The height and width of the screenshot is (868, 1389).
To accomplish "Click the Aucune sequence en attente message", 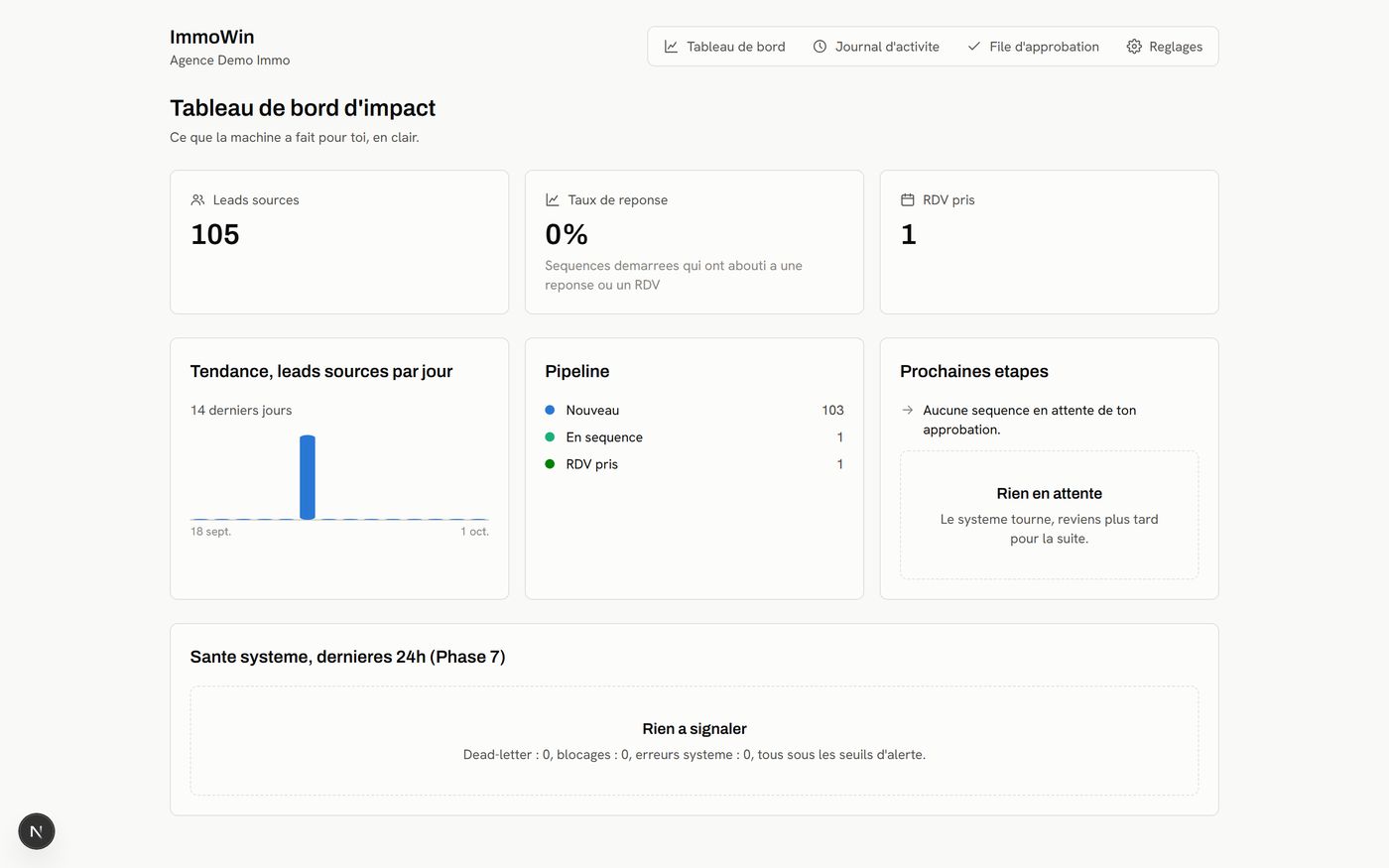I will coord(1030,420).
